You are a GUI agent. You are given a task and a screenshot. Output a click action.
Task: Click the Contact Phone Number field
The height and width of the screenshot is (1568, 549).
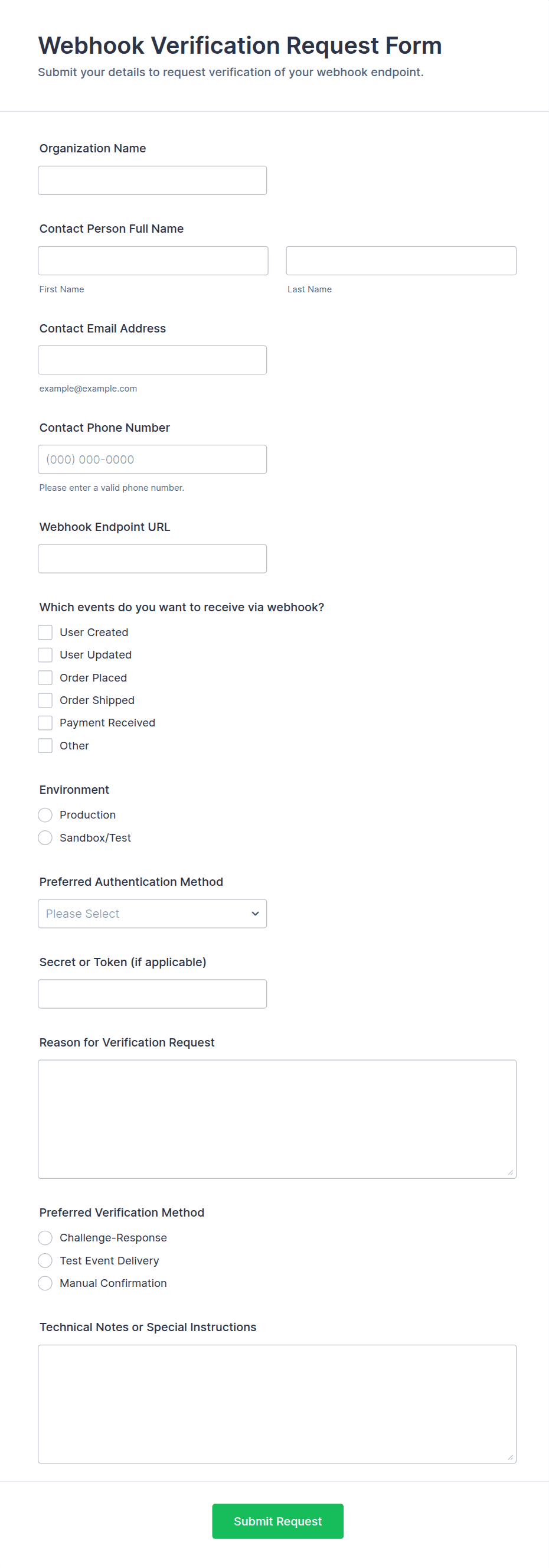[x=152, y=459]
